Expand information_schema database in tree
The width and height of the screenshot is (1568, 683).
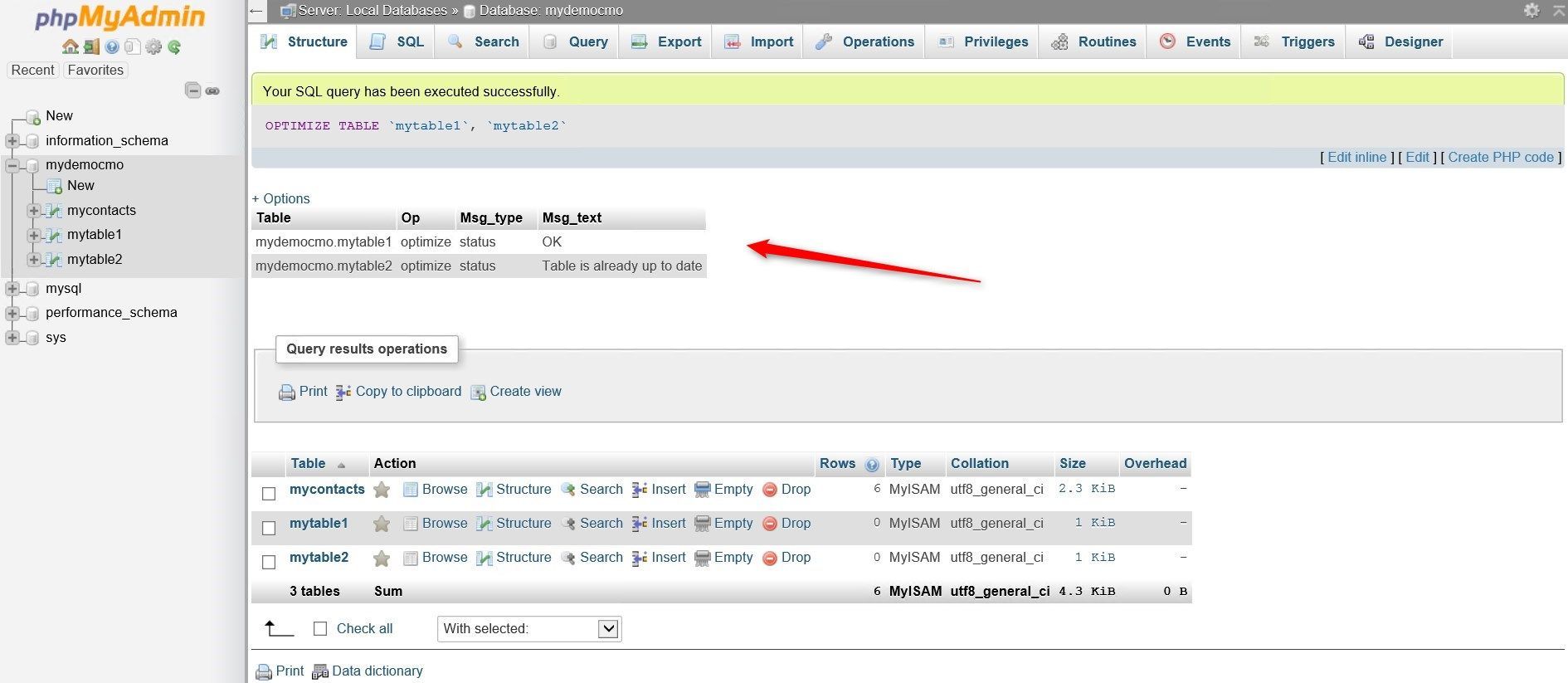pyautogui.click(x=12, y=141)
